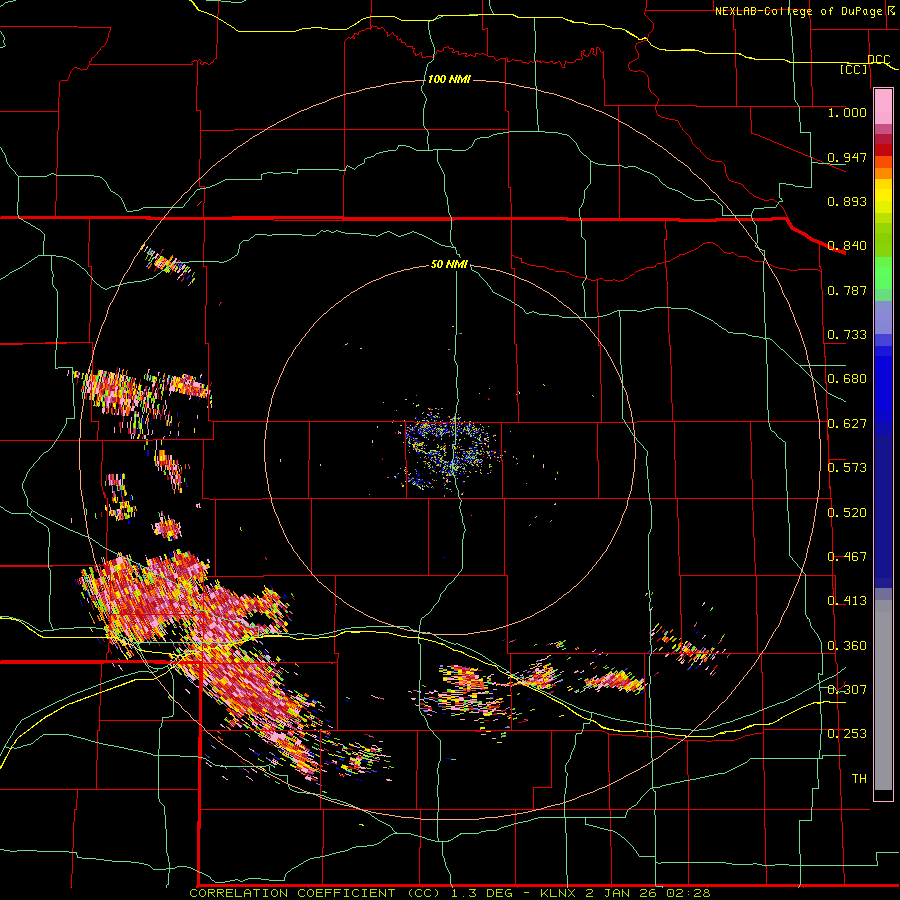Select the 0.947 scale value
This screenshot has height=900, width=900.
pyautogui.click(x=847, y=157)
